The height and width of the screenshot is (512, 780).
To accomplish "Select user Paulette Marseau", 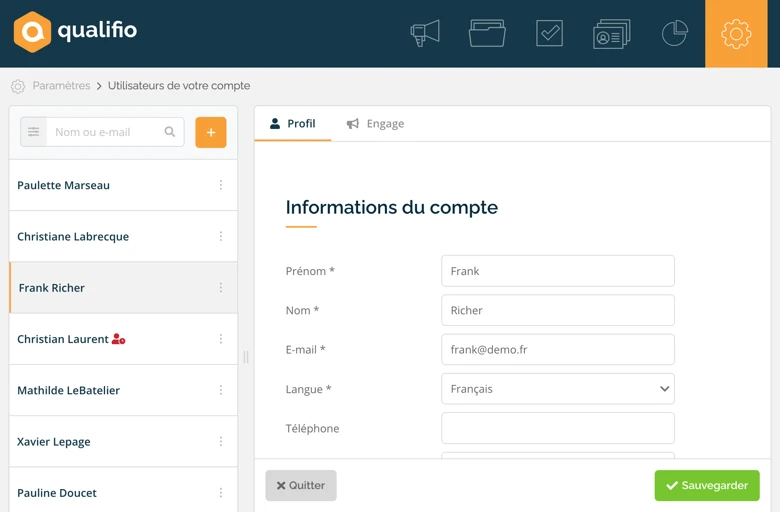I will [x=123, y=185].
